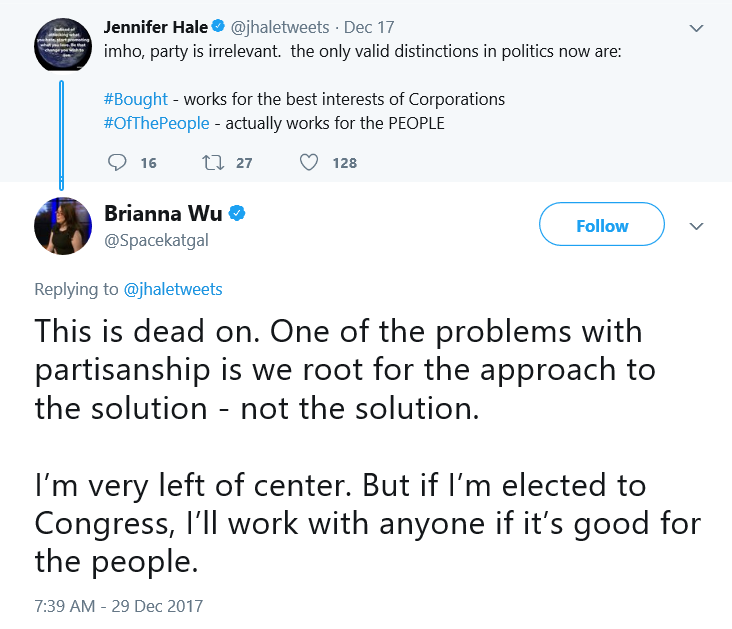Click the 7:39 AM - 29 Dec 2017 timestamp
Screen dimensions: 732x629
(x=119, y=606)
